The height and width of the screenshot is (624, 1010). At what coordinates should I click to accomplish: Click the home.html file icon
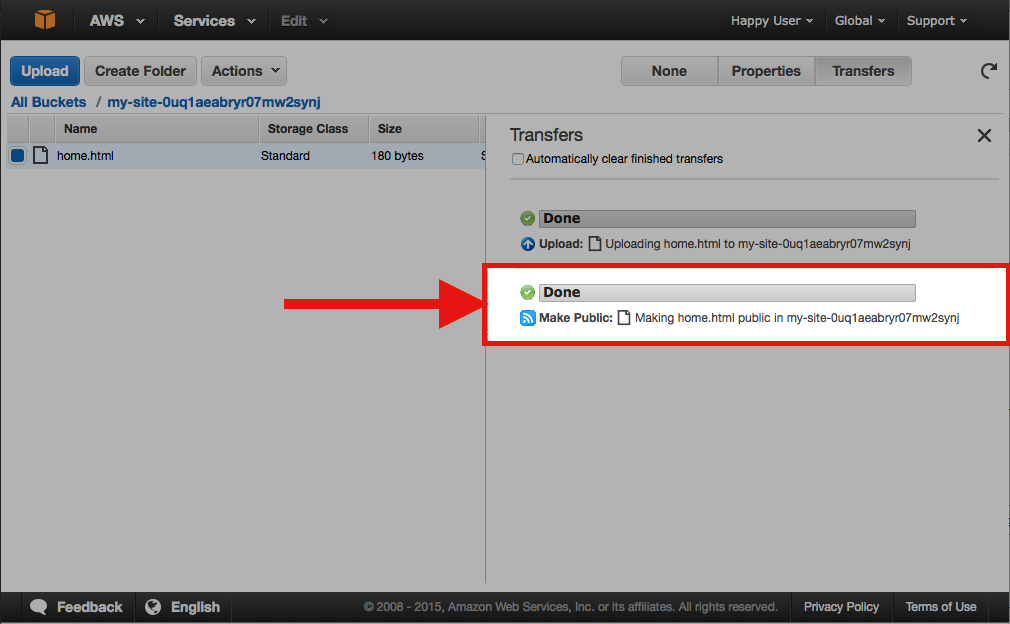coord(41,155)
